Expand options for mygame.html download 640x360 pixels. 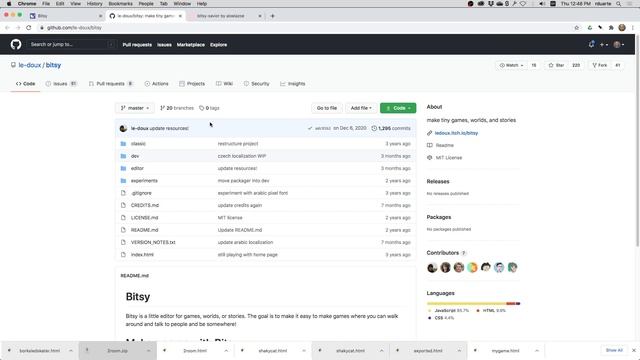tap(537, 351)
